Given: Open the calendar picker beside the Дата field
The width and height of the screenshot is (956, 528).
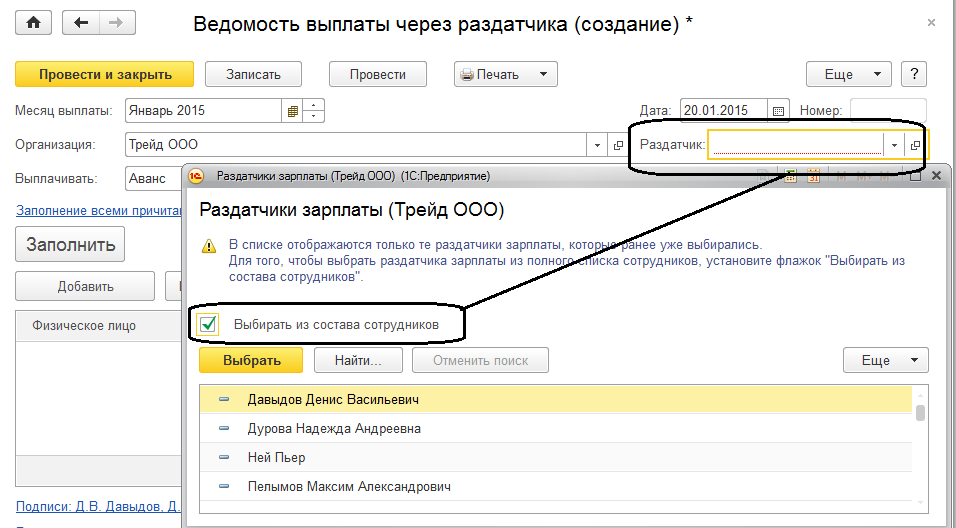Looking at the screenshot, I should [778, 111].
